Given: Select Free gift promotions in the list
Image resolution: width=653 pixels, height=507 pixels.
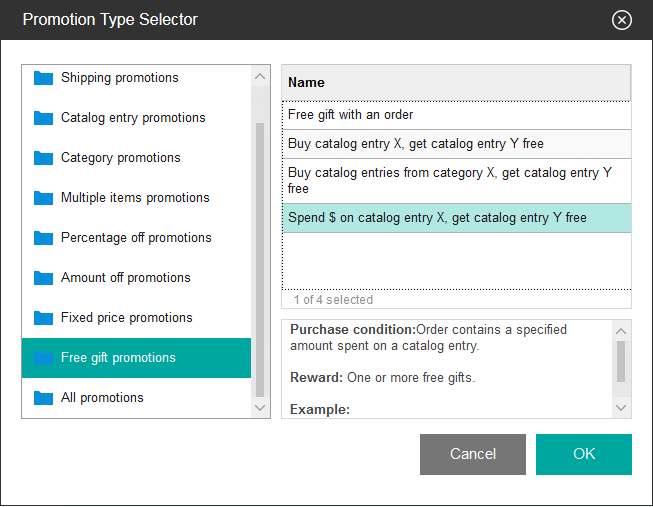Looking at the screenshot, I should tap(118, 358).
